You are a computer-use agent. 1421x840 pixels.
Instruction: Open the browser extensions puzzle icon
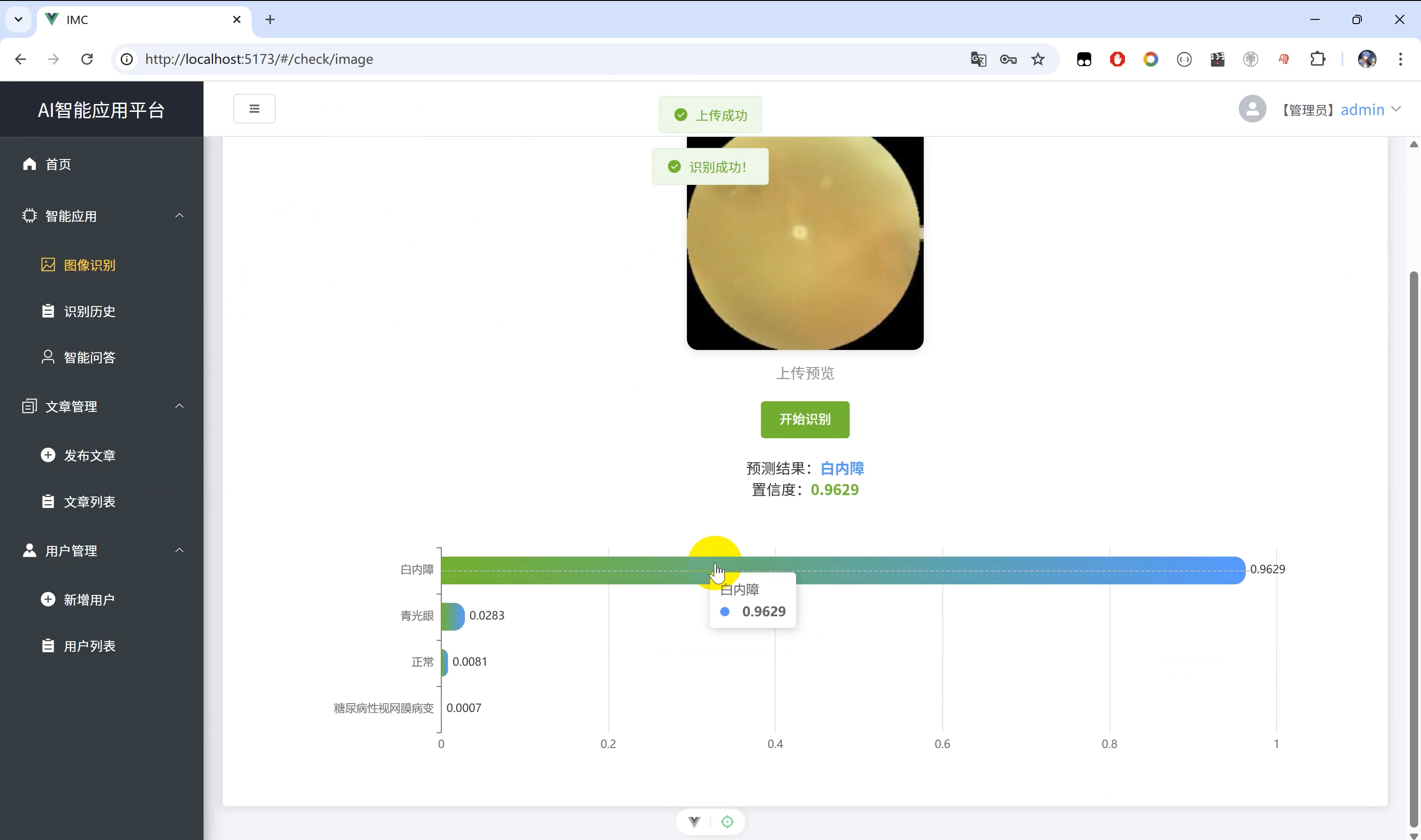tap(1318, 59)
